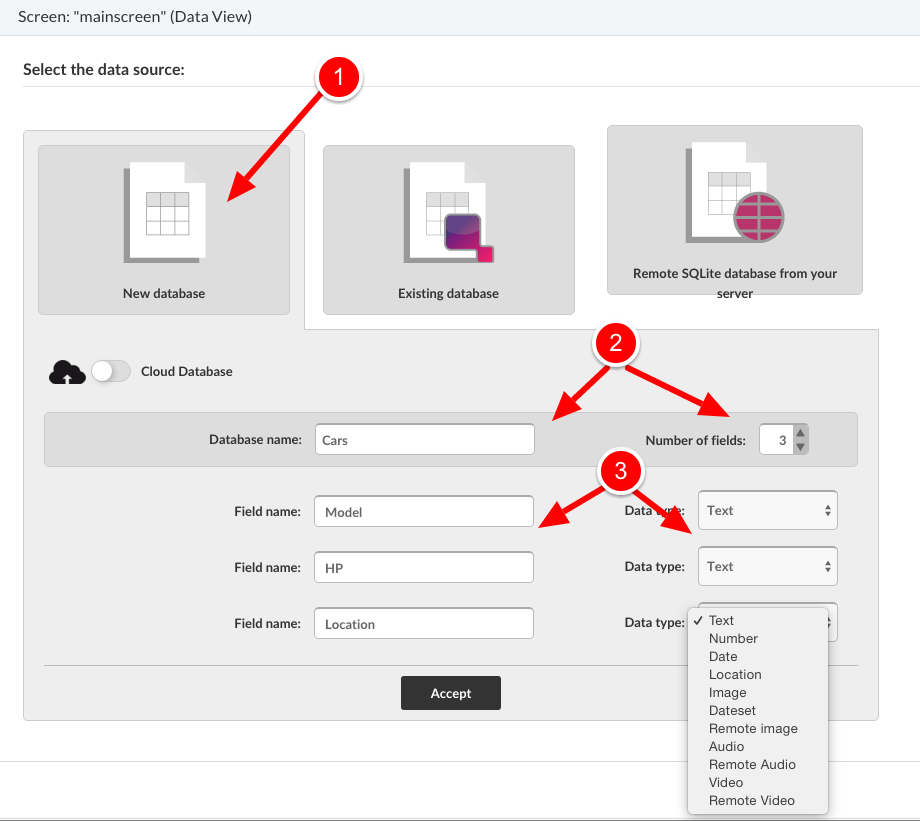The height and width of the screenshot is (821, 920).
Task: Click the cloud upload icon
Action: (67, 372)
